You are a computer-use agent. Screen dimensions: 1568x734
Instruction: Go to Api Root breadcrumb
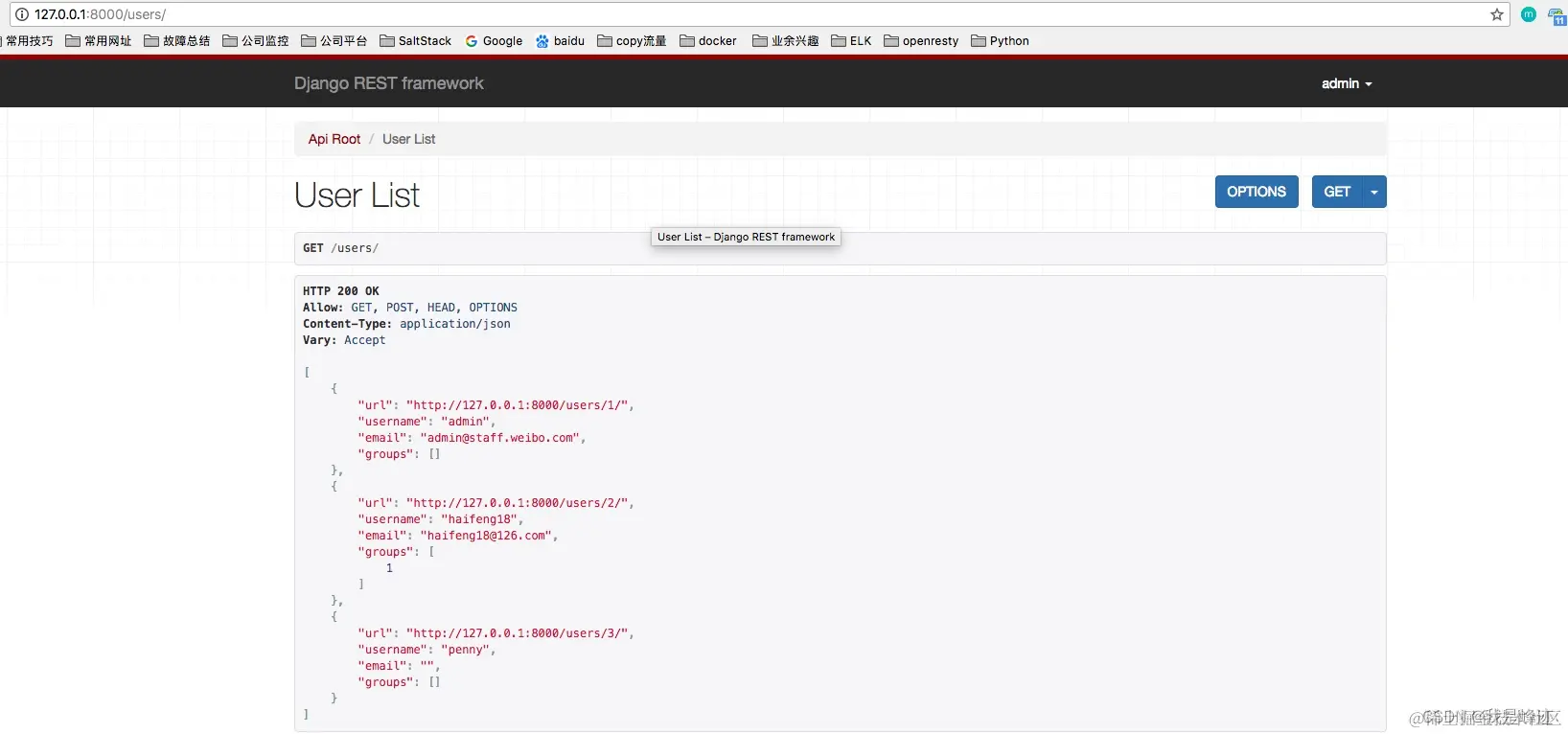point(334,139)
